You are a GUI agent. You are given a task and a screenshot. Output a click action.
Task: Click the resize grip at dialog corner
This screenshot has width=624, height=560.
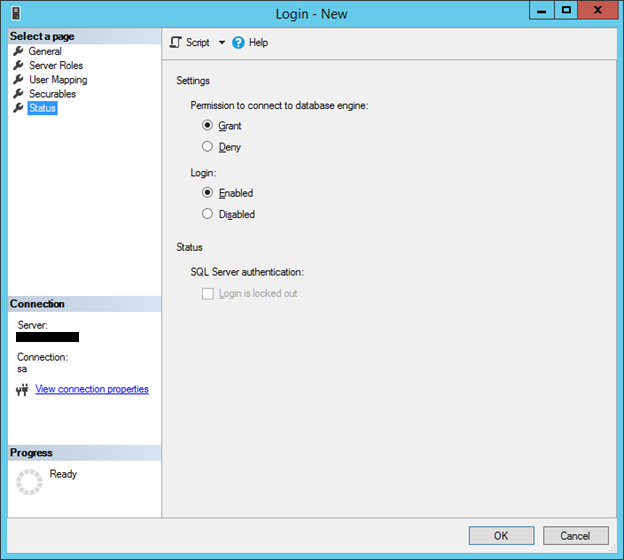[x=612, y=549]
